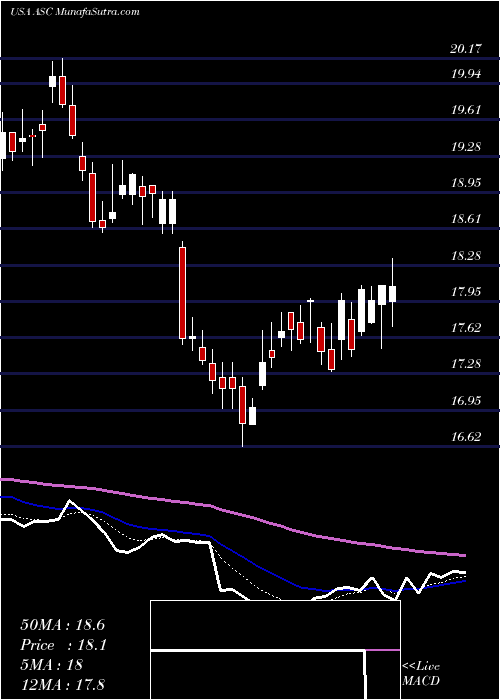The height and width of the screenshot is (700, 500).
Task: Select the 16.62 price axis label
Action: pyautogui.click(x=466, y=437)
